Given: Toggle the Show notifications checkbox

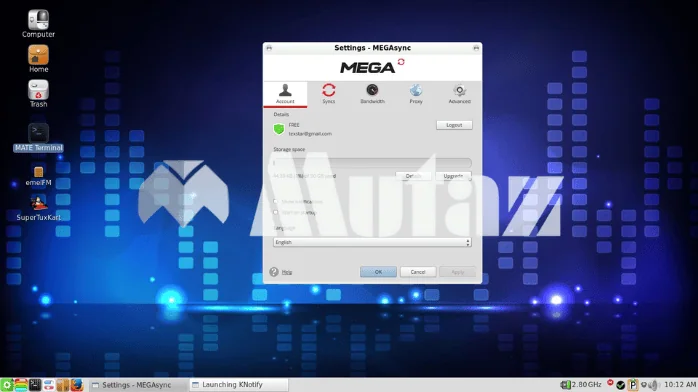Looking at the screenshot, I should click(276, 202).
